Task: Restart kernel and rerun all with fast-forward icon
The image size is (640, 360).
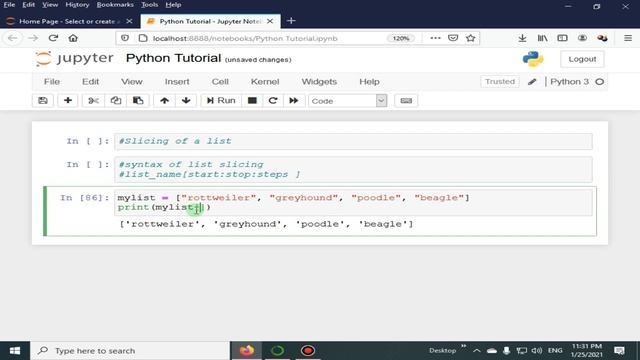Action: click(x=294, y=100)
